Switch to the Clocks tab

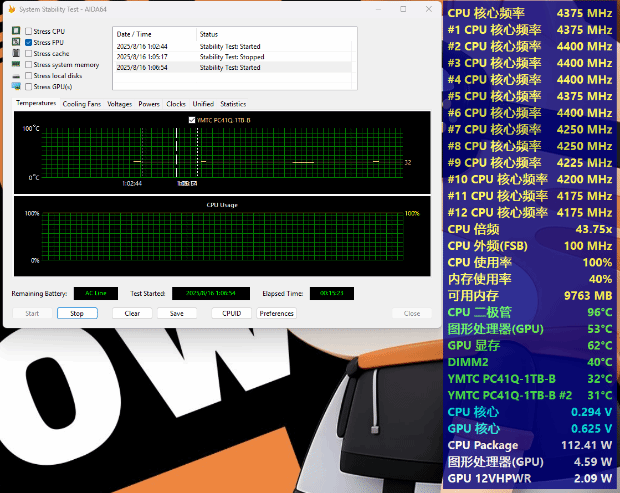coord(176,104)
